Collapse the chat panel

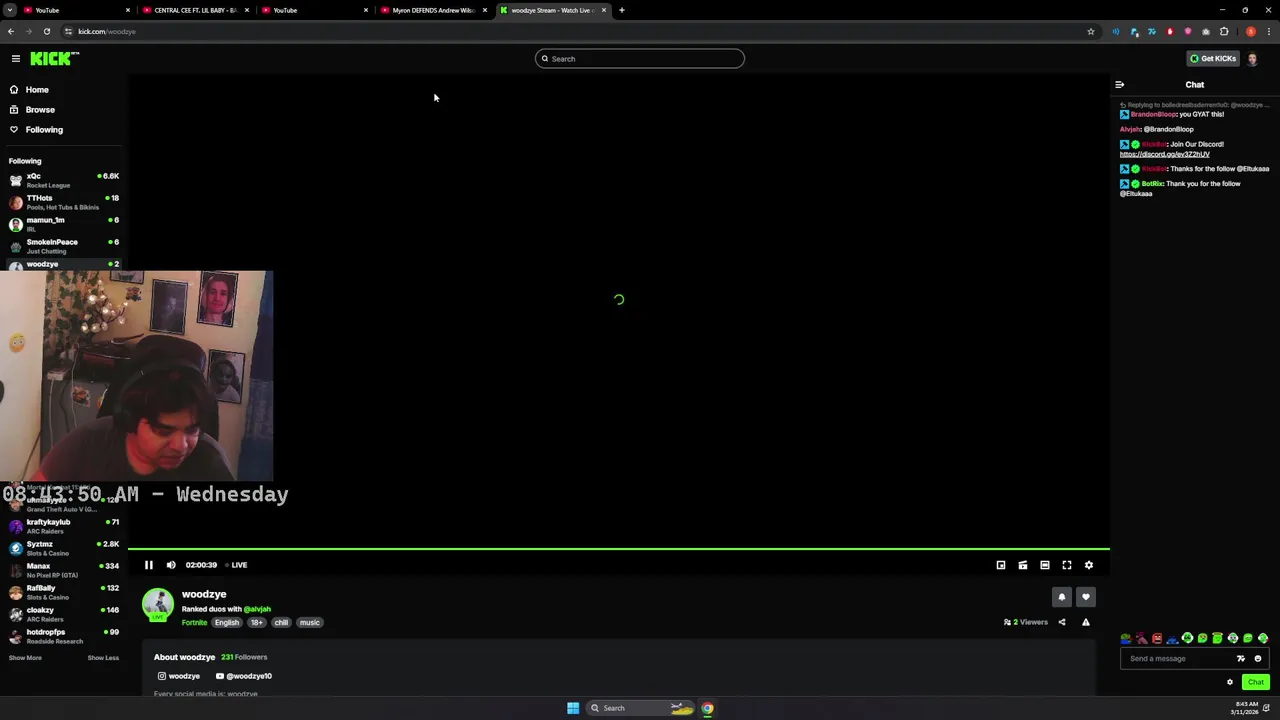pos(1120,85)
